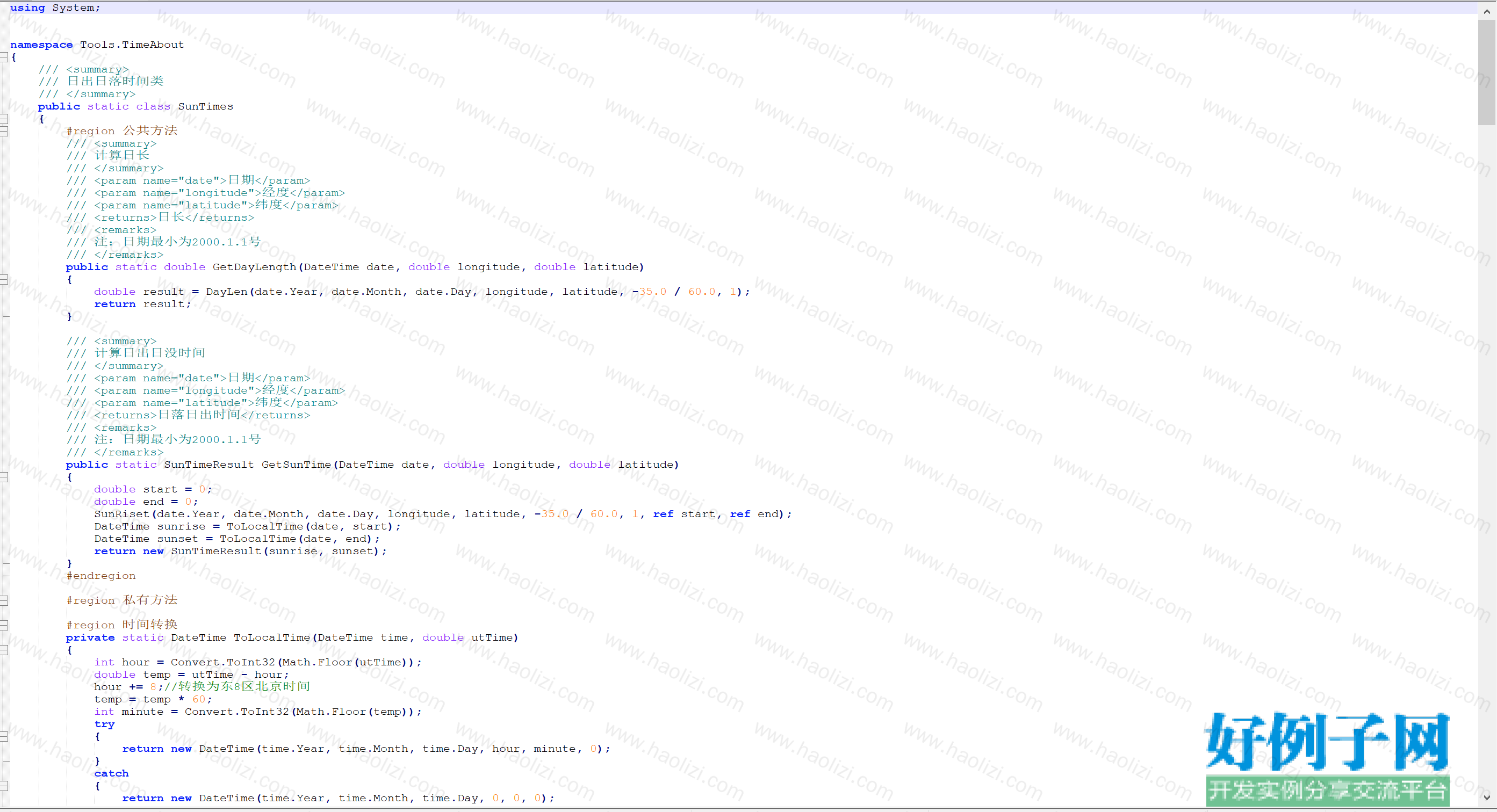Click the '<returns>日长</returns>' comment
This screenshot has width=1497, height=812.
(x=174, y=218)
